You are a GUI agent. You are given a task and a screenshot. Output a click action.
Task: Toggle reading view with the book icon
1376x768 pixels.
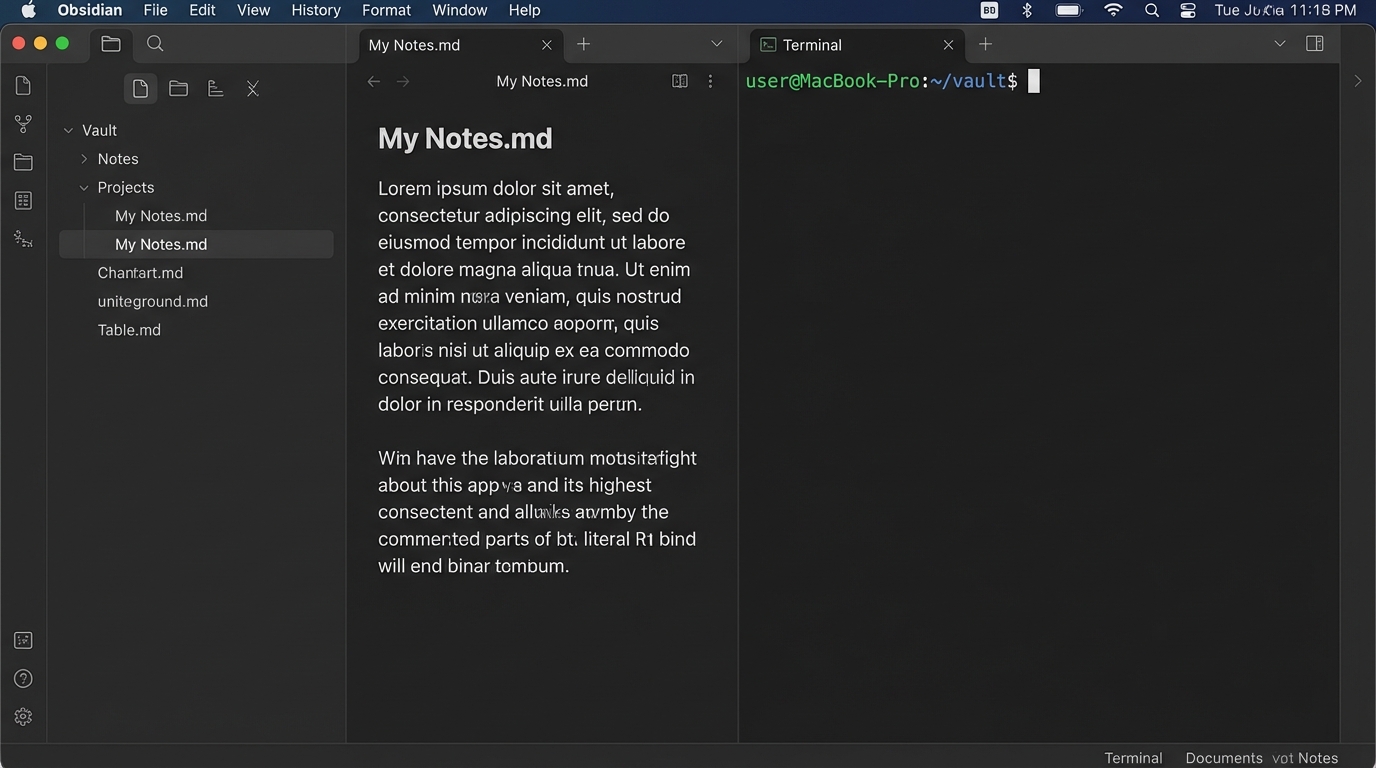click(680, 82)
